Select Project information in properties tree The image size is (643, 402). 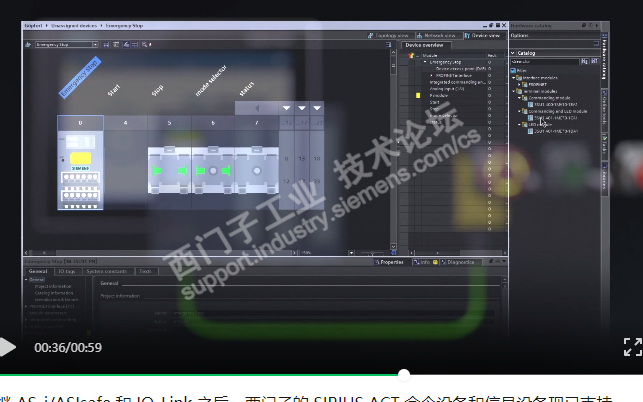(x=53, y=286)
